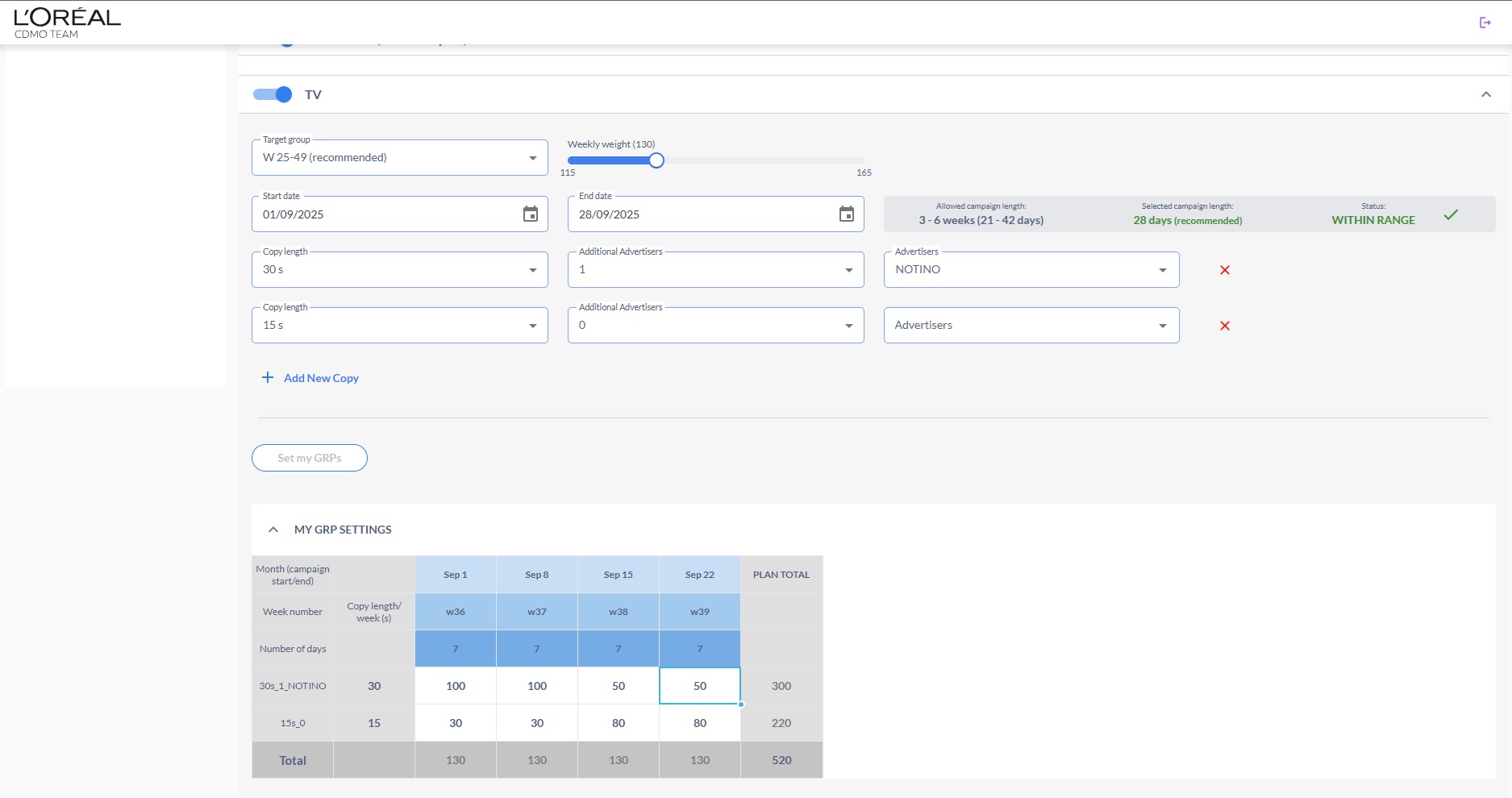The height and width of the screenshot is (798, 1512).
Task: Open the Target group dropdown
Action: point(399,158)
